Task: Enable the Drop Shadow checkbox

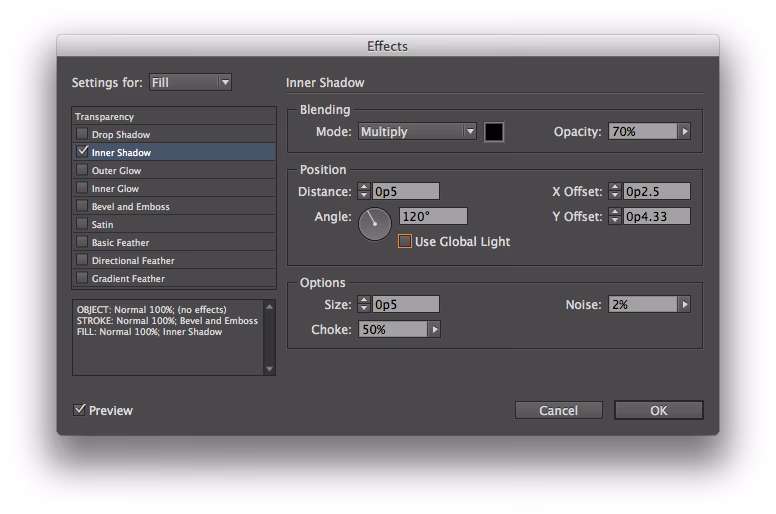Action: [x=82, y=134]
